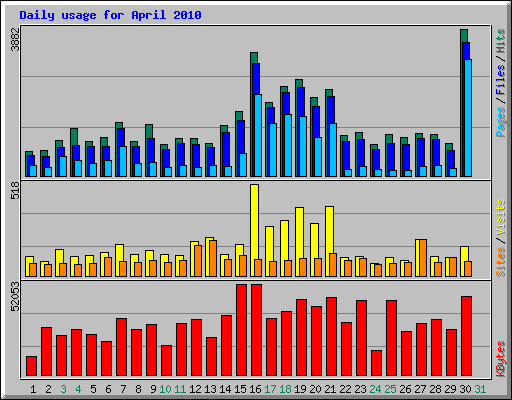Click day 17 on the x-axis
Image resolution: width=512 pixels, height=400 pixels.
(x=270, y=389)
